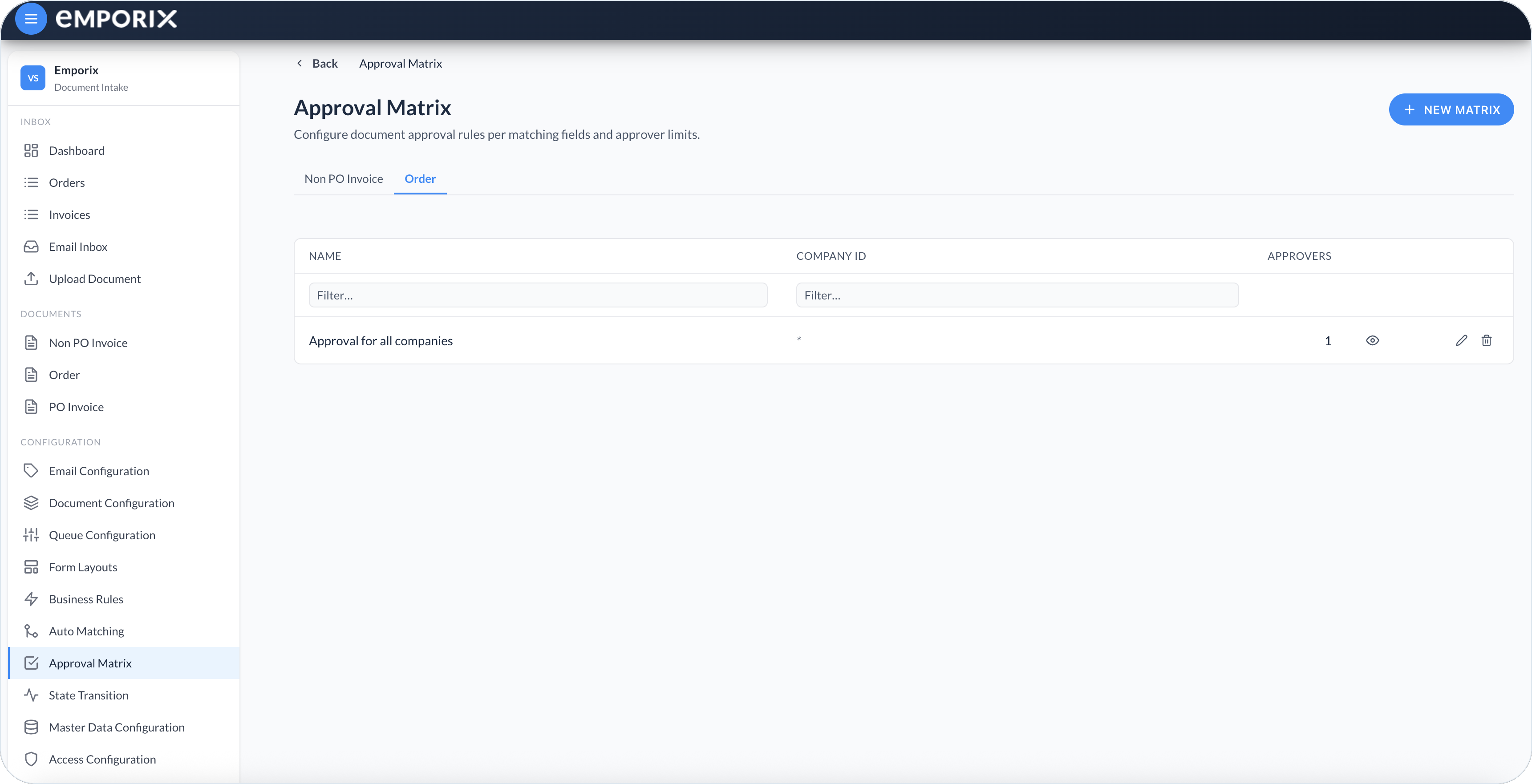The height and width of the screenshot is (784, 1532).
Task: Open Dashboard from the sidebar
Action: click(124, 150)
